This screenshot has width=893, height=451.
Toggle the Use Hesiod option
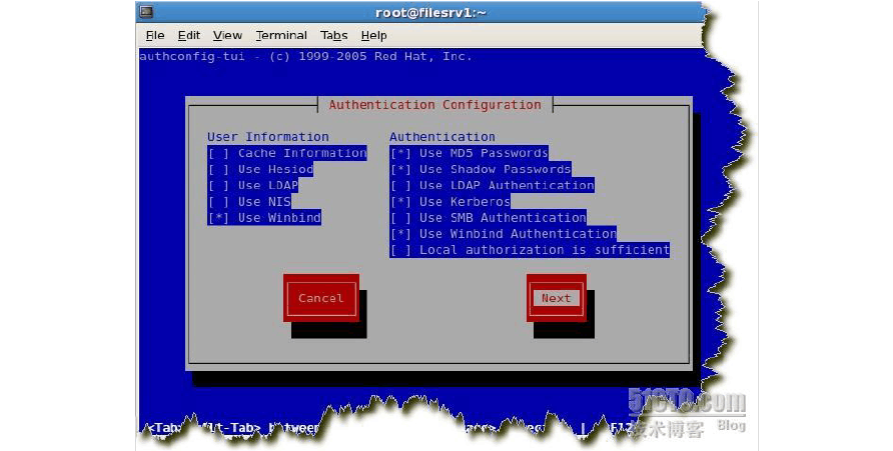point(219,169)
